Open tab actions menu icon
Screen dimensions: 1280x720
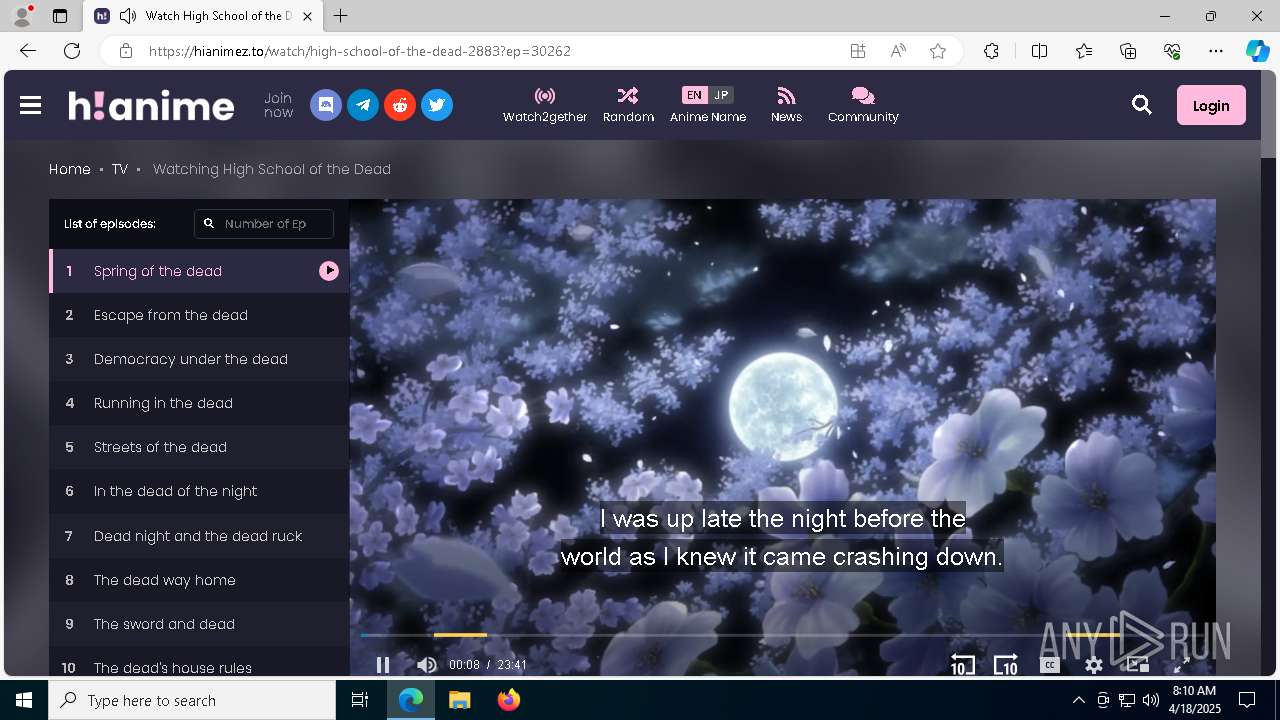(60, 16)
